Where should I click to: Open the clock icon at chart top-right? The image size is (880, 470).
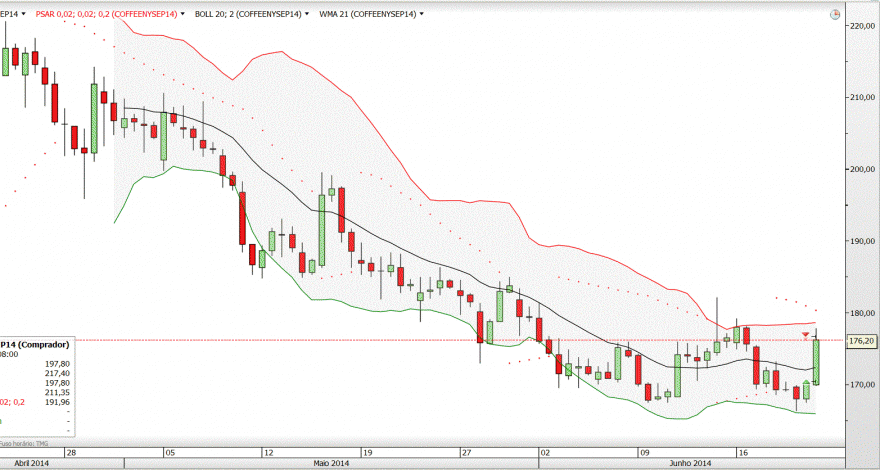[x=835, y=15]
